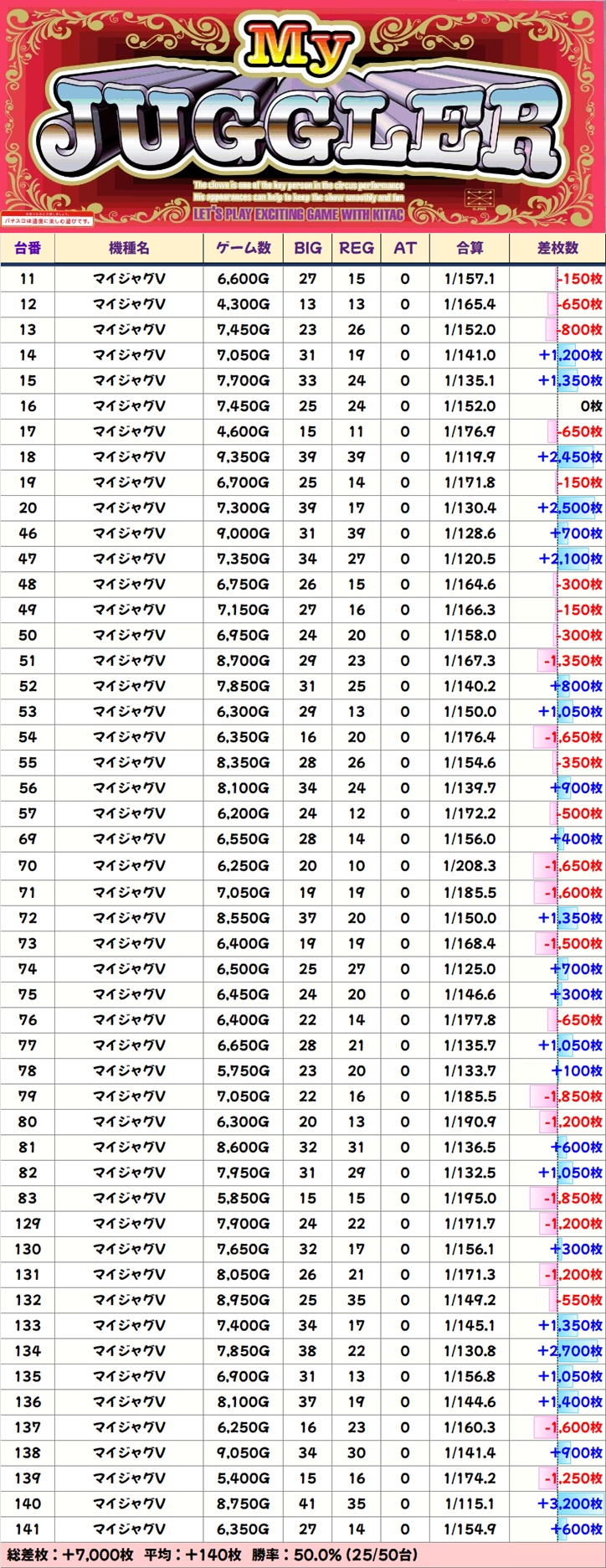Sort by the 差枚数 column header
The height and width of the screenshot is (1568, 606).
[x=557, y=249]
